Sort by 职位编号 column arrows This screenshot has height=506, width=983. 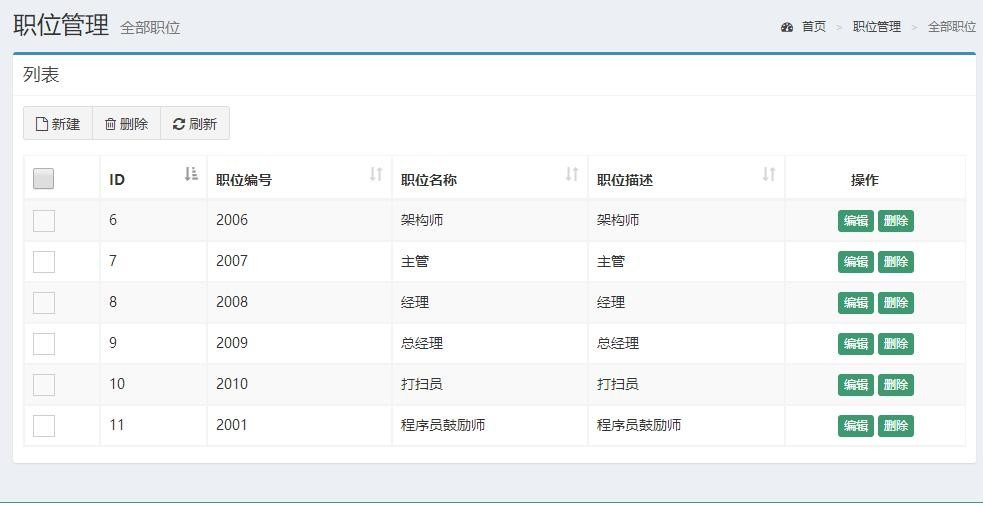376,174
